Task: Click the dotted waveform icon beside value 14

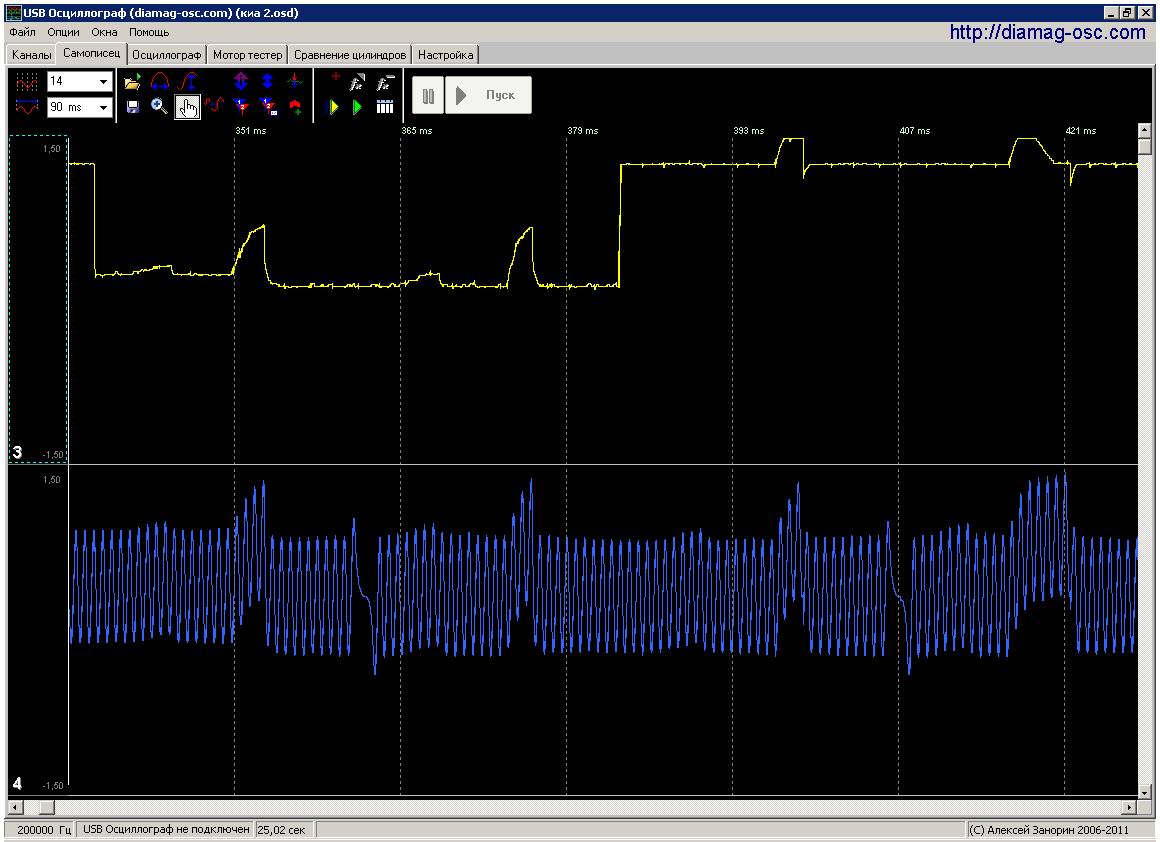Action: [x=27, y=81]
